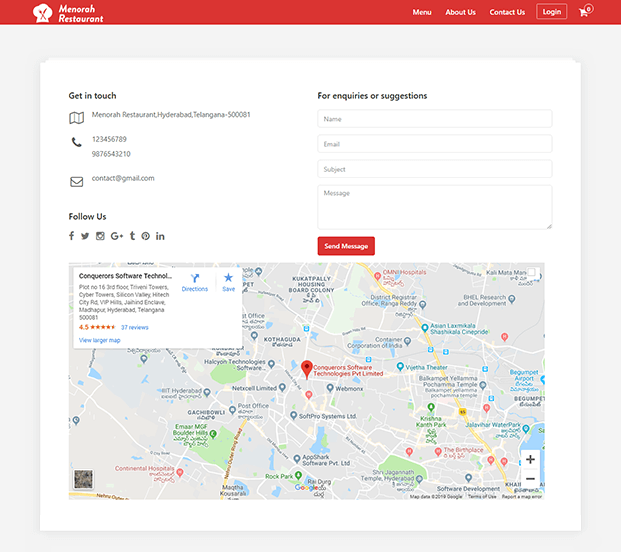621x552 pixels.
Task: Open the shopping cart icon
Action: [x=585, y=11]
